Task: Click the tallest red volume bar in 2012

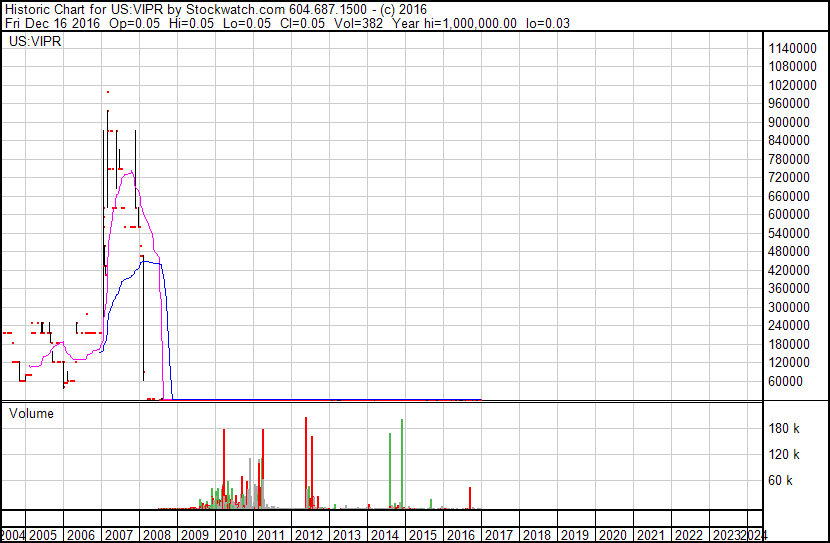Action: (x=306, y=463)
